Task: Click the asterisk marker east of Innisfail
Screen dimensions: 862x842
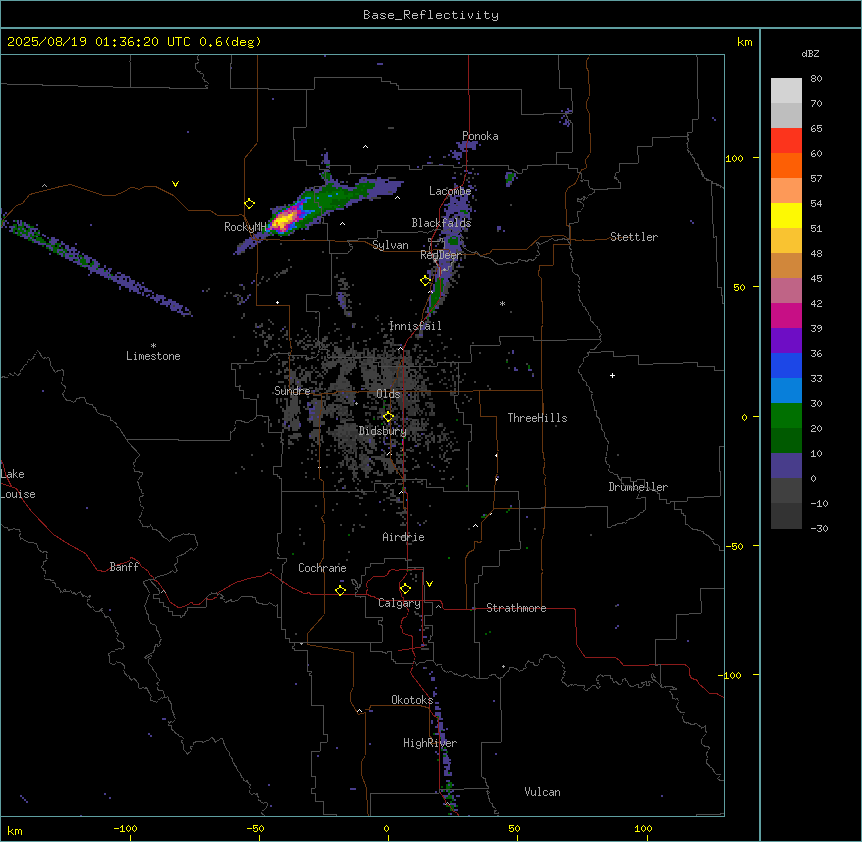Action: point(502,303)
